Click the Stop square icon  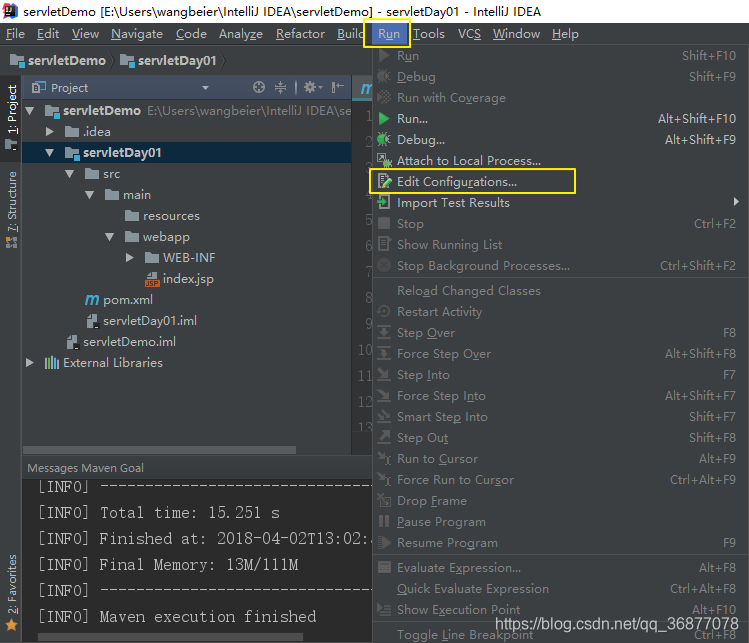click(x=384, y=224)
